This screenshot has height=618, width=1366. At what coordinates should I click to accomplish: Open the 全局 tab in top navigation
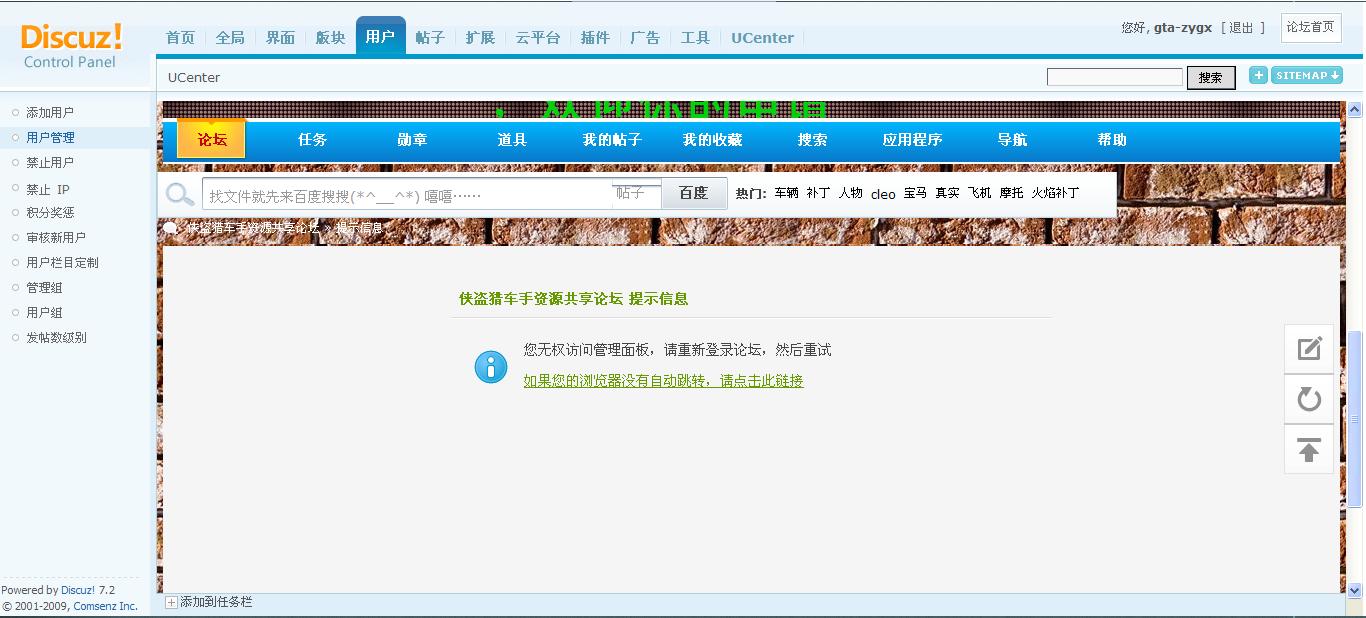(230, 38)
